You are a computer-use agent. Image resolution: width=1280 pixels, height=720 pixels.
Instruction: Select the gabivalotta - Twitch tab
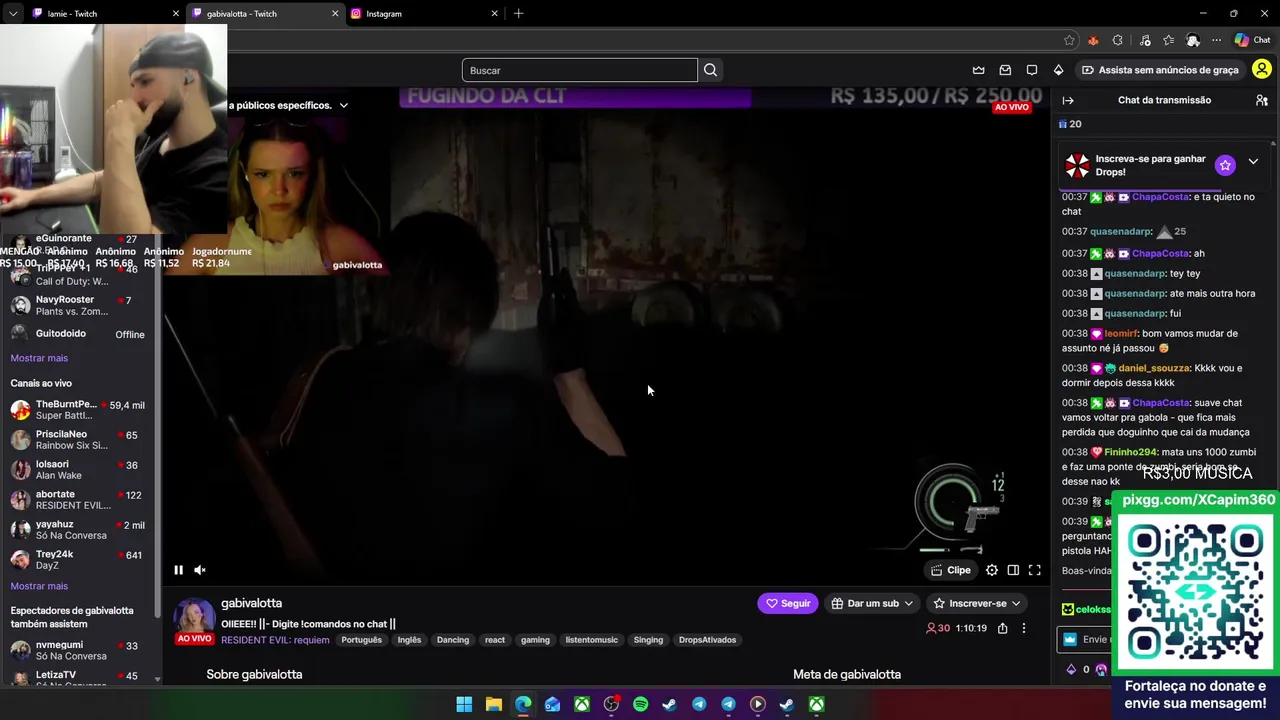[x=264, y=14]
